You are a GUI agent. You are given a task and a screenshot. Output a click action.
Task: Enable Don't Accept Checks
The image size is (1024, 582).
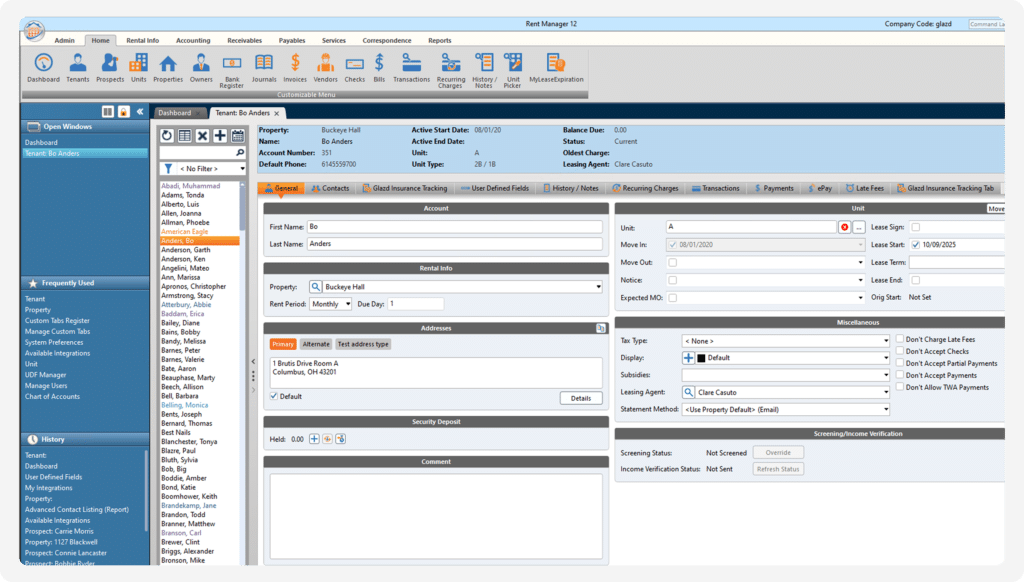pos(900,351)
